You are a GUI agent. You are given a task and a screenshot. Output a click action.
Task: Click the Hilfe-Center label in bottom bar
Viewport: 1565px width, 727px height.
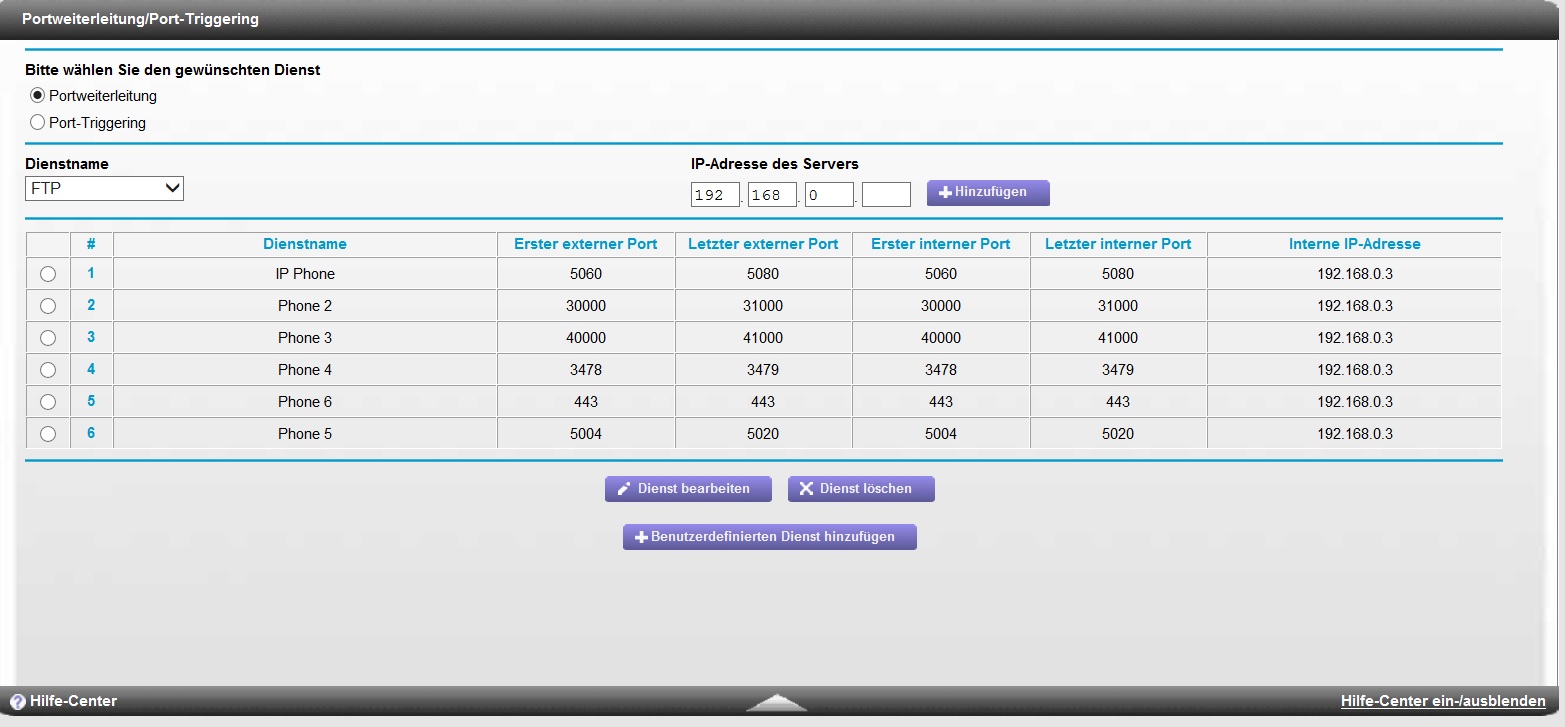coord(73,702)
